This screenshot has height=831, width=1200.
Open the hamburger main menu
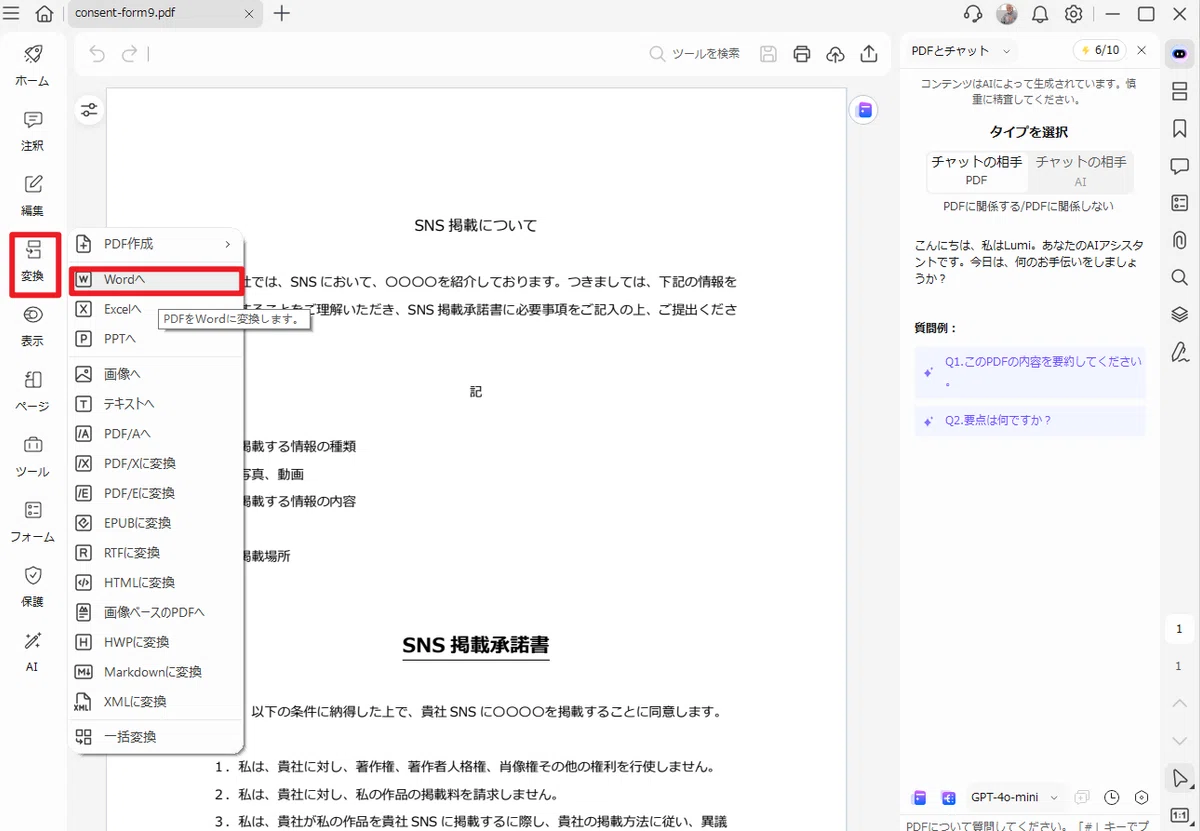pos(12,13)
